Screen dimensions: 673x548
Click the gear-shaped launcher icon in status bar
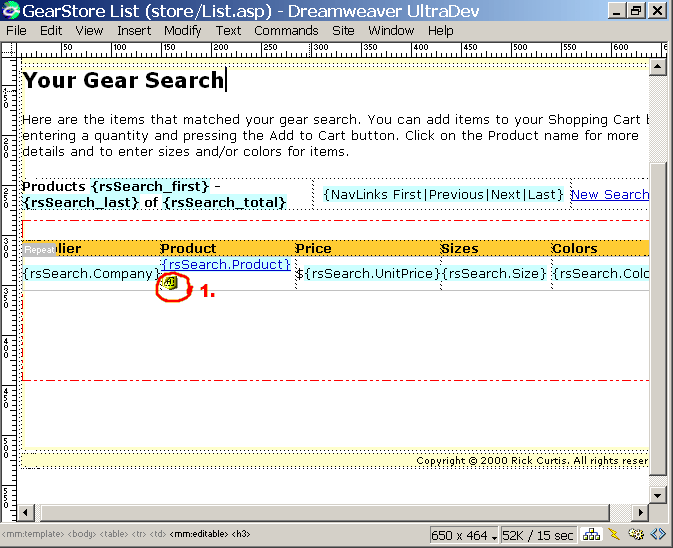click(x=637, y=535)
